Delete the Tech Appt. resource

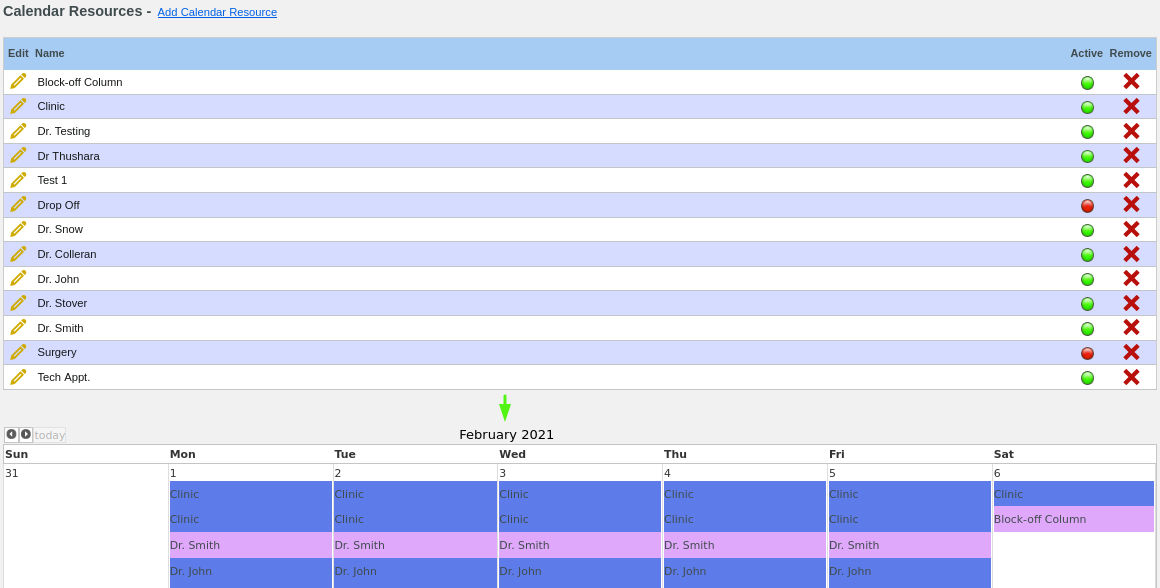(1131, 377)
